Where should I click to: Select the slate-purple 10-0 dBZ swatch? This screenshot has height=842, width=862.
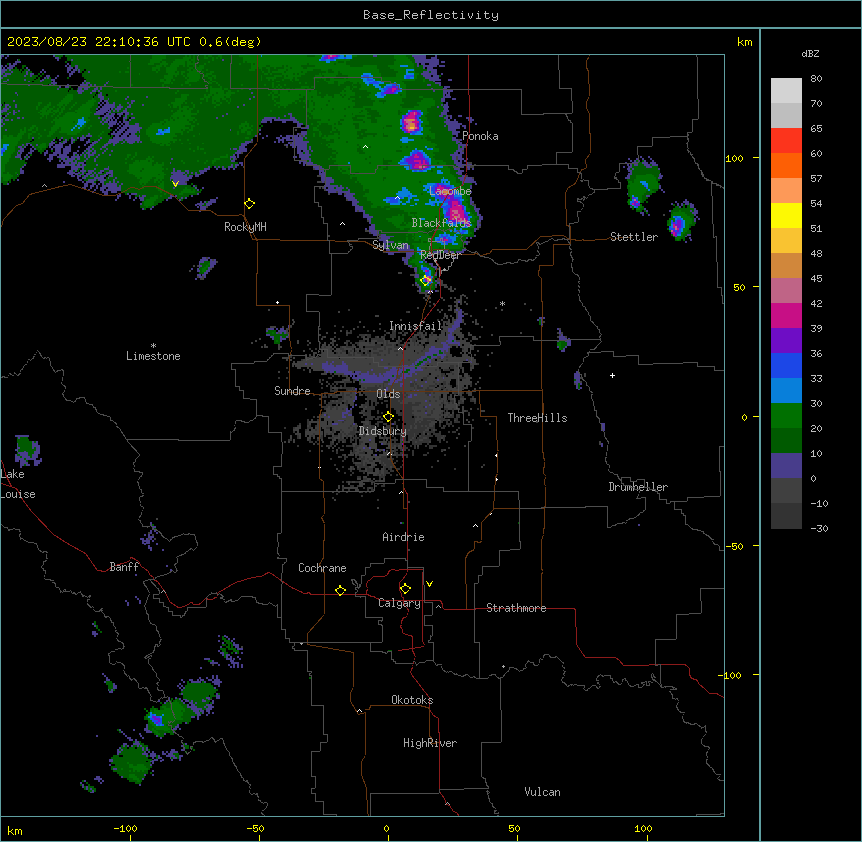pos(786,466)
